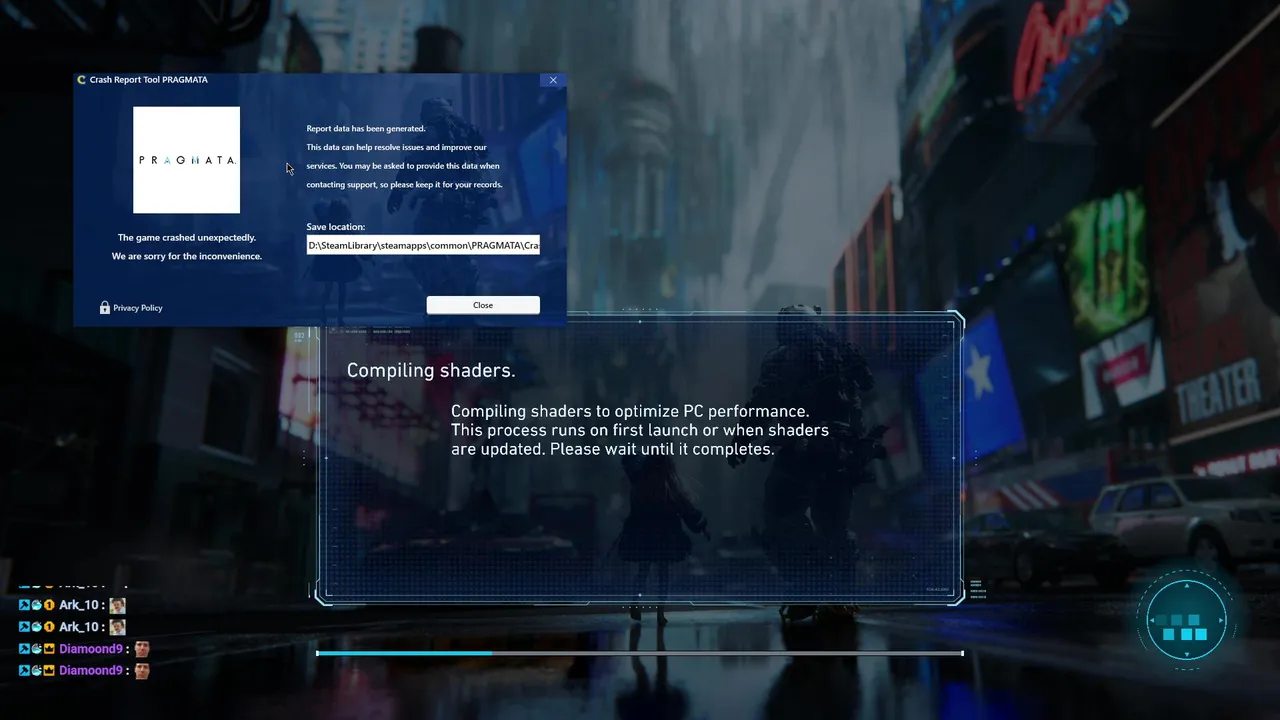This screenshot has width=1280, height=720.
Task: Click the Close button in crash dialog
Action: pos(483,305)
